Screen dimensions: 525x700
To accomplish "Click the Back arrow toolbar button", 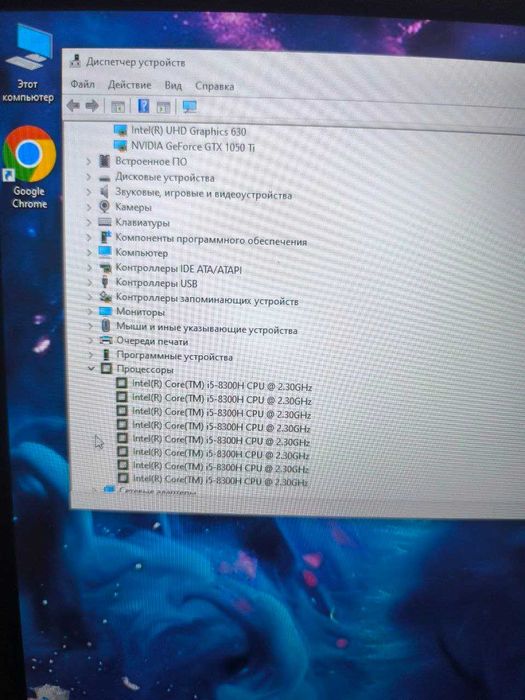I will click(73, 106).
